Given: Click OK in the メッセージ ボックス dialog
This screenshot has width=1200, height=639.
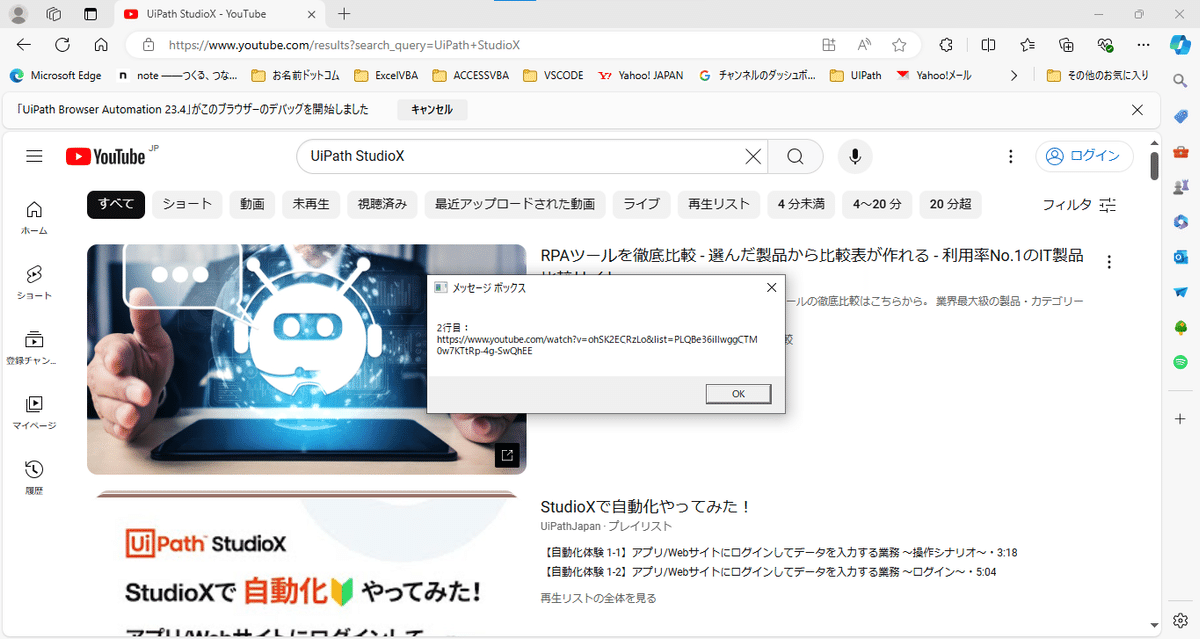Looking at the screenshot, I should [738, 394].
